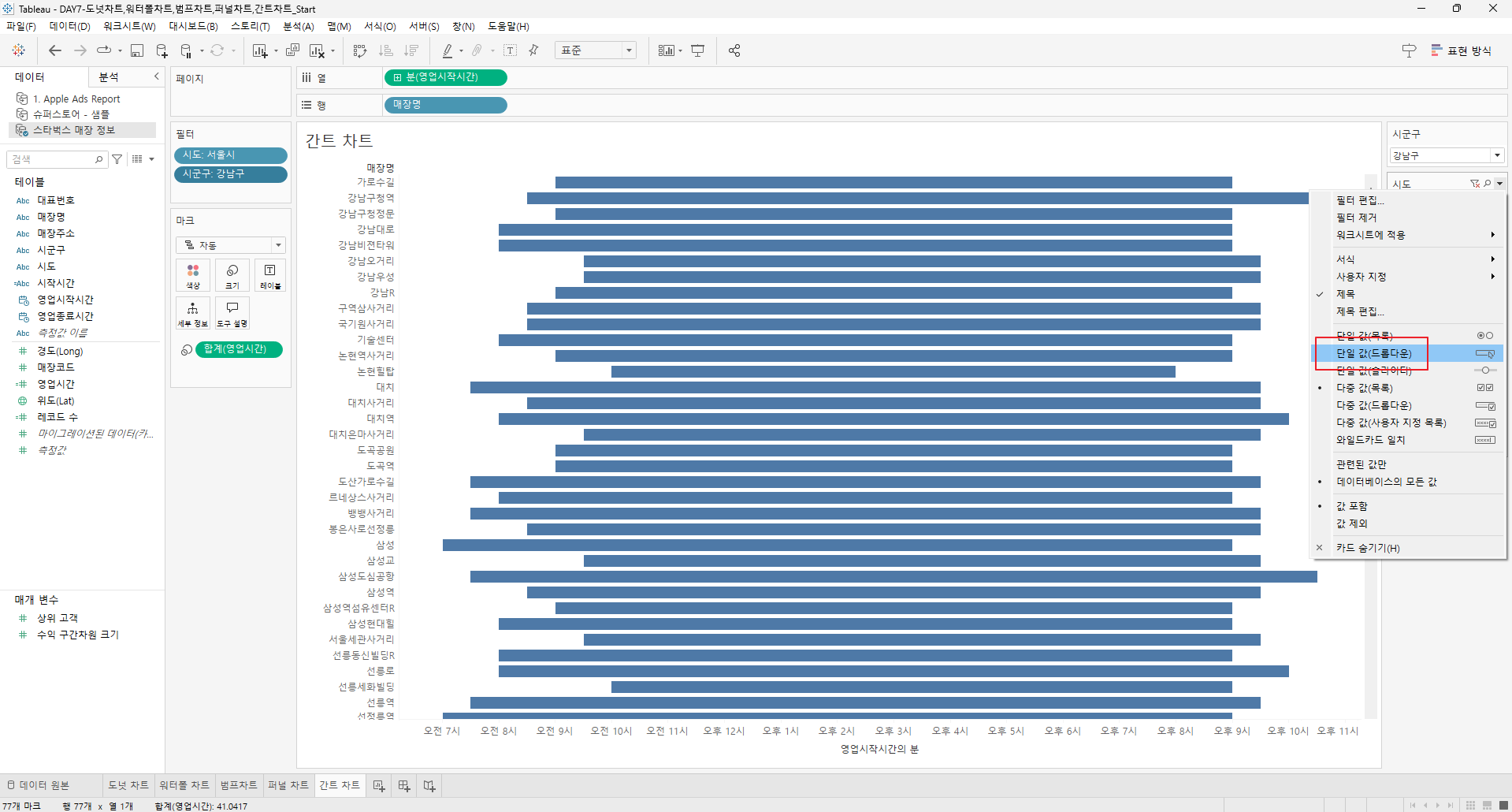Toggle the 제목 checked menu item
Viewport: 1512px width, 812px height.
pos(1408,294)
